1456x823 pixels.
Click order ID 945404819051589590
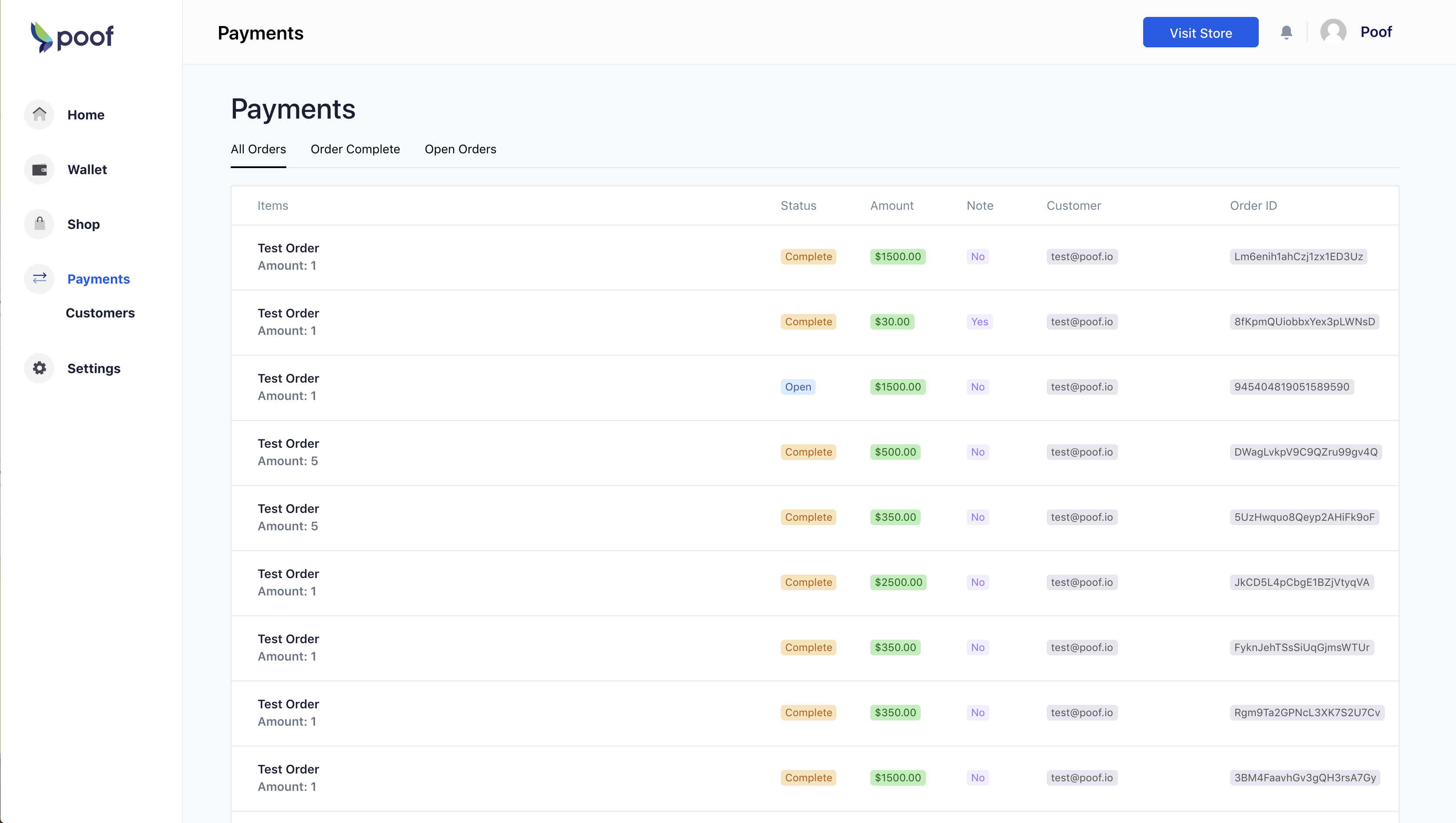tap(1291, 387)
